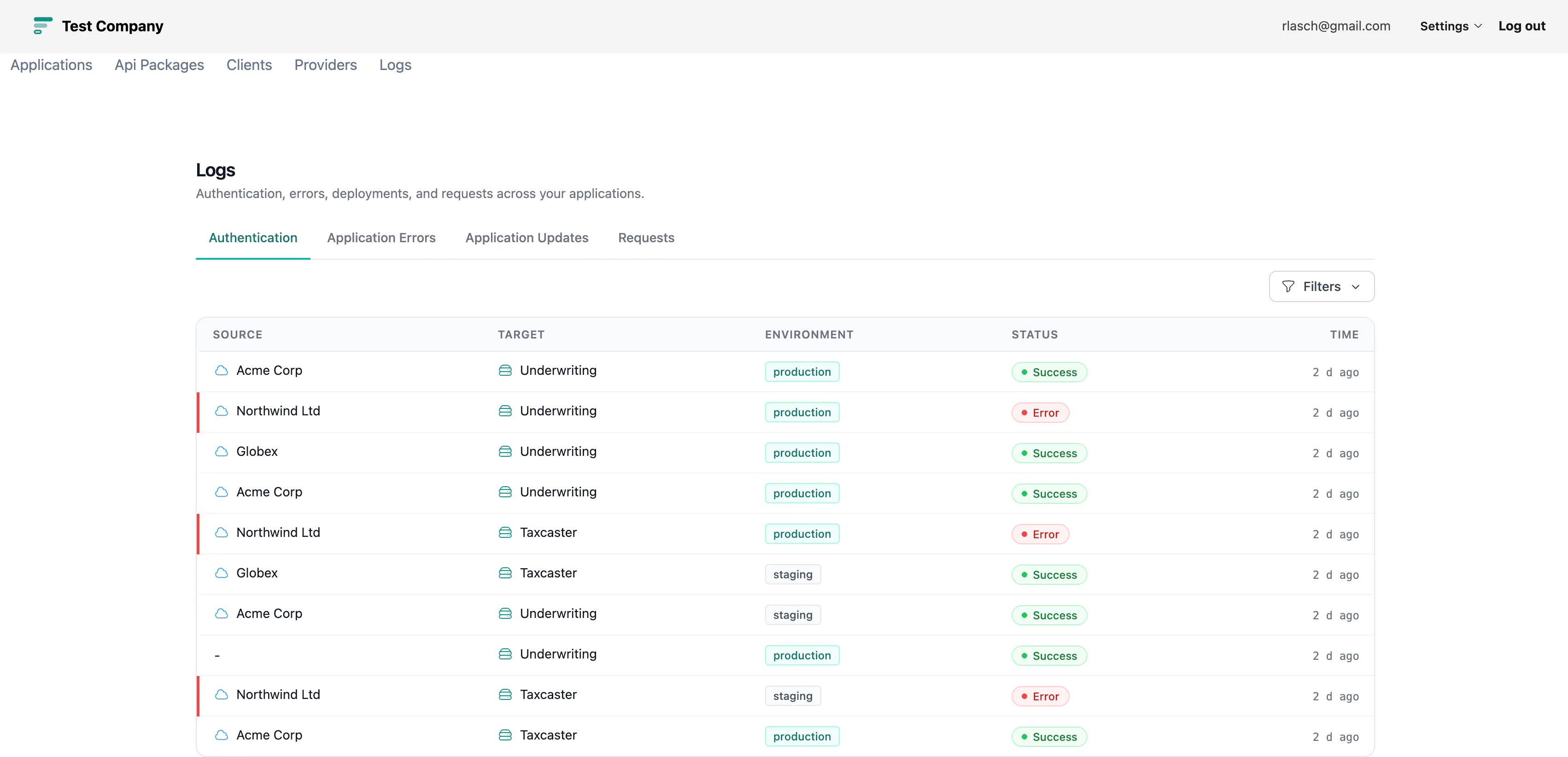Click Success status in the dash source row
The height and width of the screenshot is (757, 1568).
[1049, 656]
